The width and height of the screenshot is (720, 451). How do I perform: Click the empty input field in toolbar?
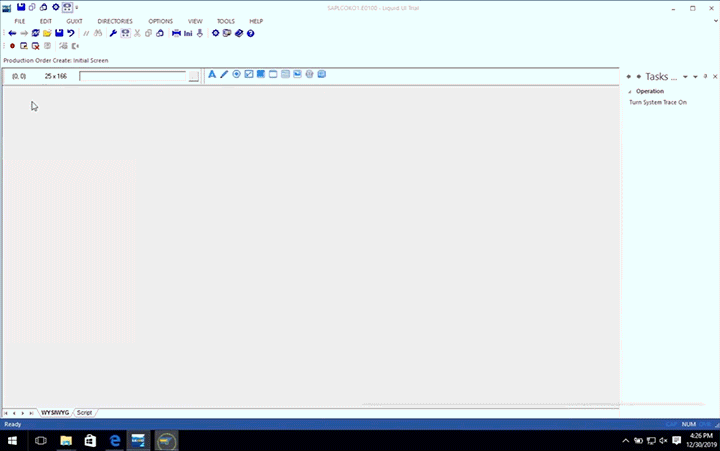pos(133,76)
